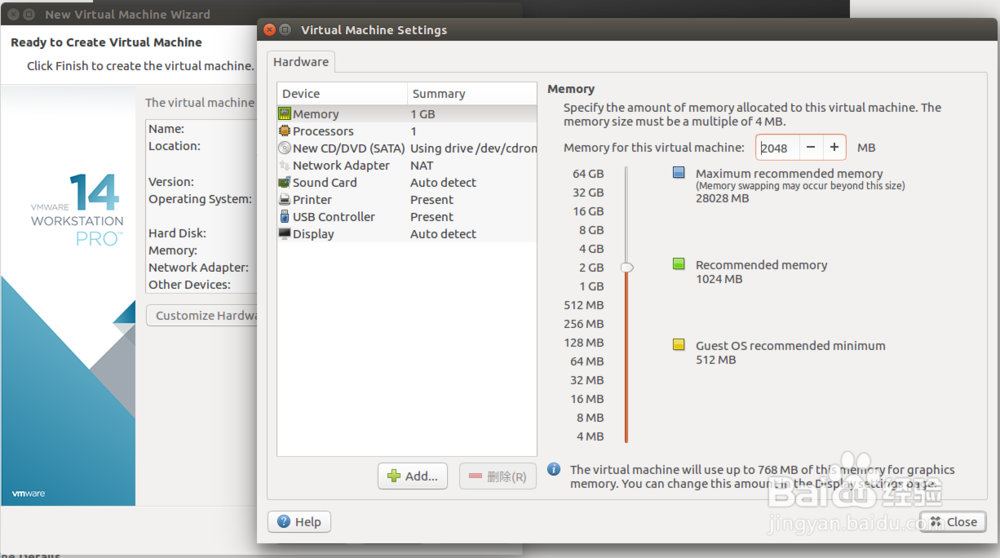Click the info icon beside graphics memory note
The height and width of the screenshot is (558, 1000).
tap(554, 469)
